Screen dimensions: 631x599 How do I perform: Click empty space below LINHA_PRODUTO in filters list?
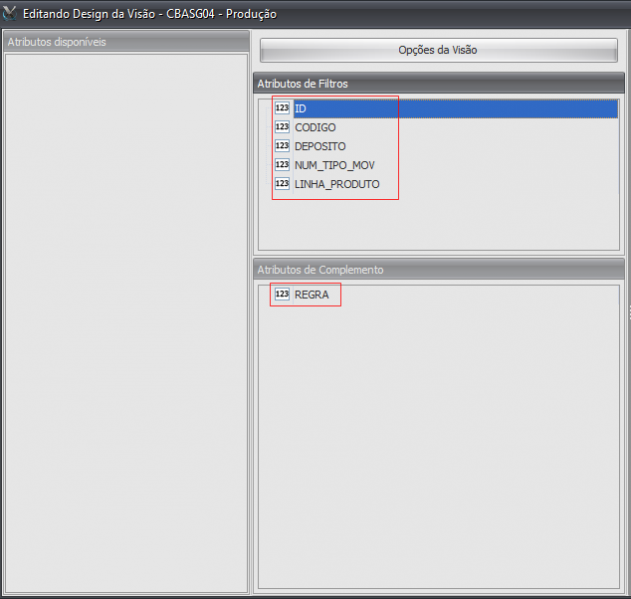(x=437, y=225)
